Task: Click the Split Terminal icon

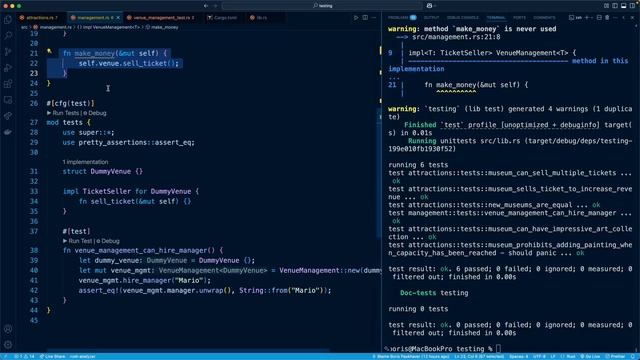Action: click(x=599, y=18)
